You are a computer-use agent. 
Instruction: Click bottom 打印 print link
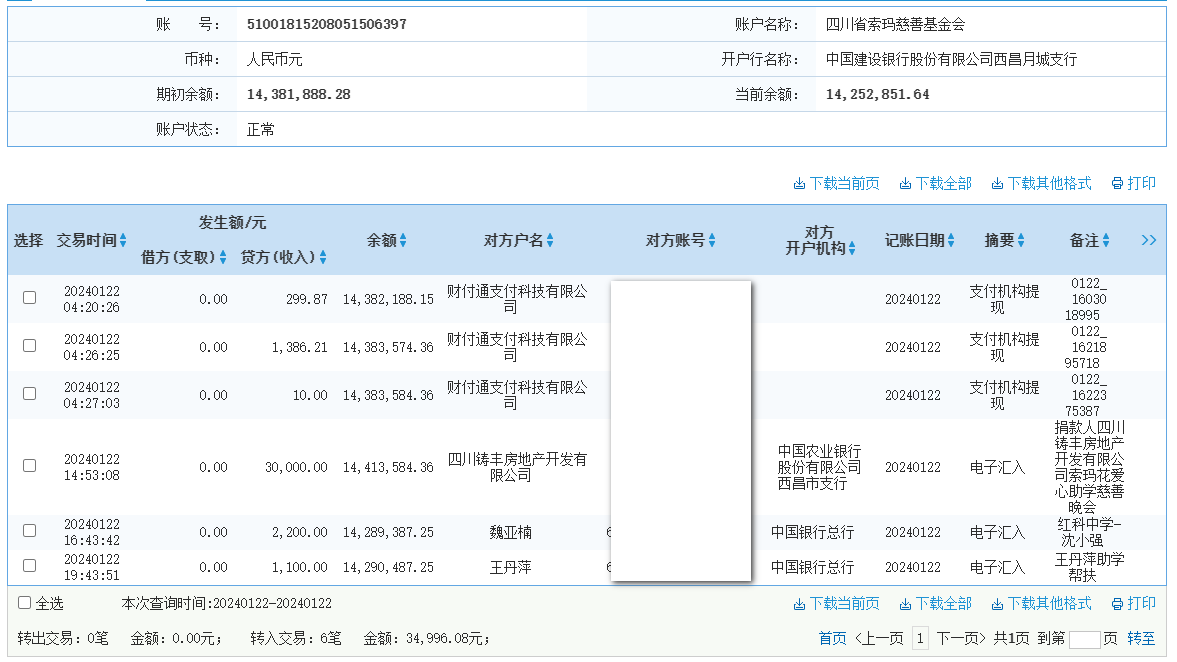pyautogui.click(x=1133, y=603)
